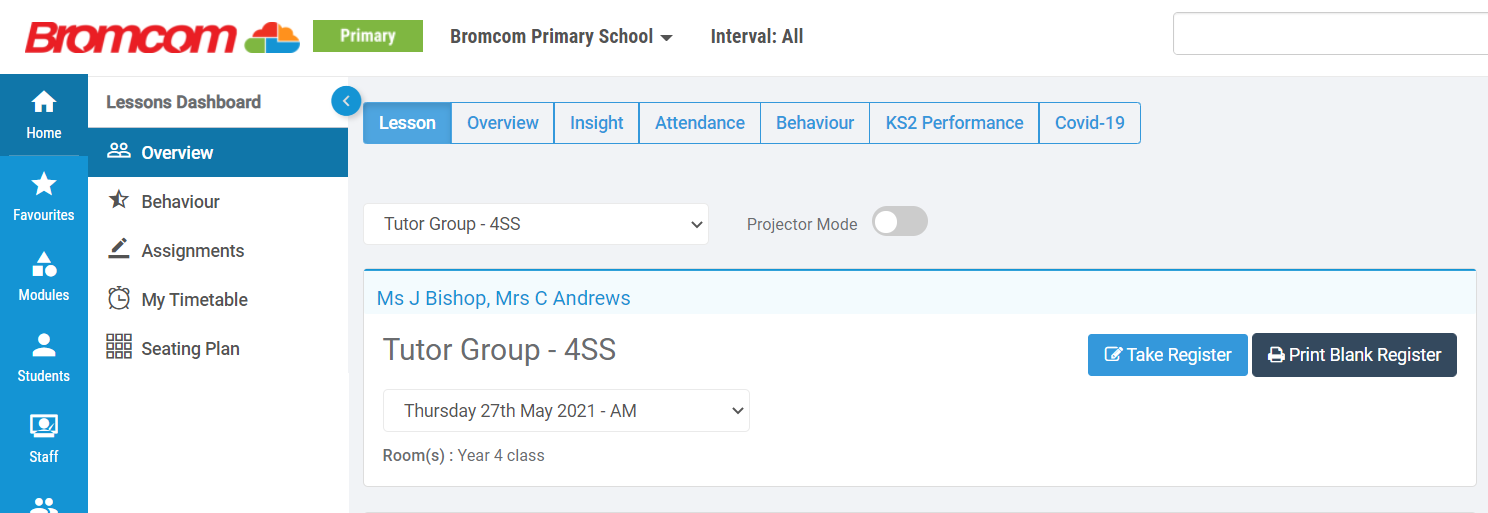Click the My Timetable clock icon
The height and width of the screenshot is (513, 1488).
(119, 299)
